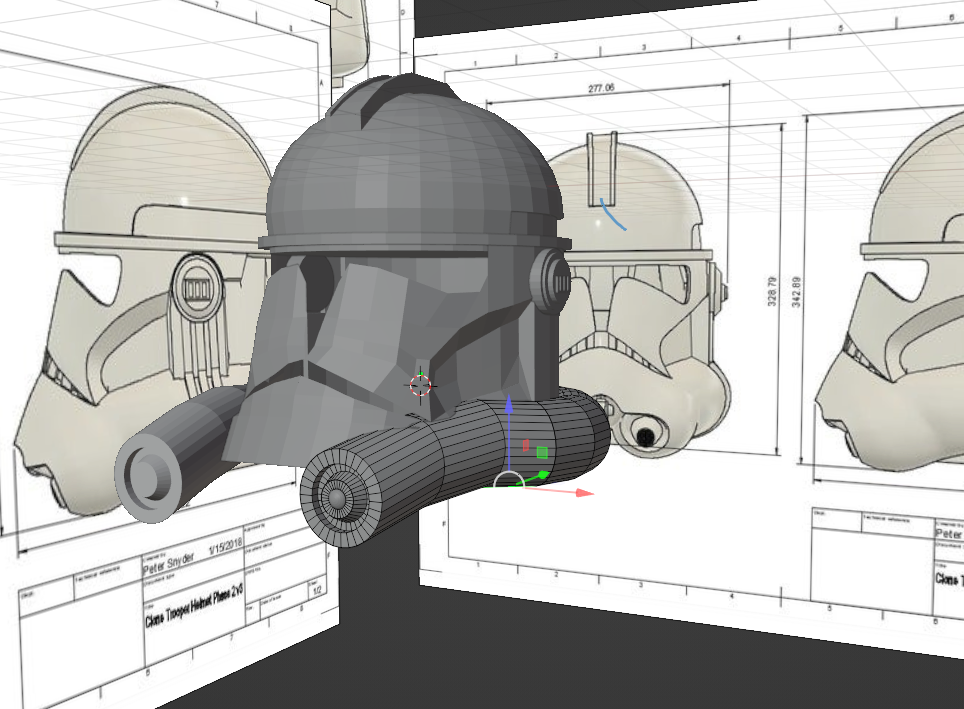
Task: Click the red X-axis gizmo arrow
Action: pos(585,493)
